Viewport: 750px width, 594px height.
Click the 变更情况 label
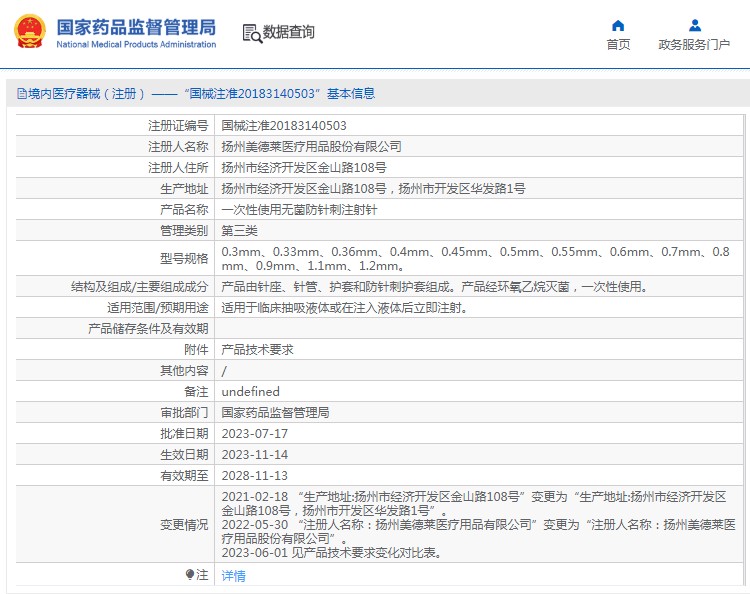pyautogui.click(x=184, y=525)
